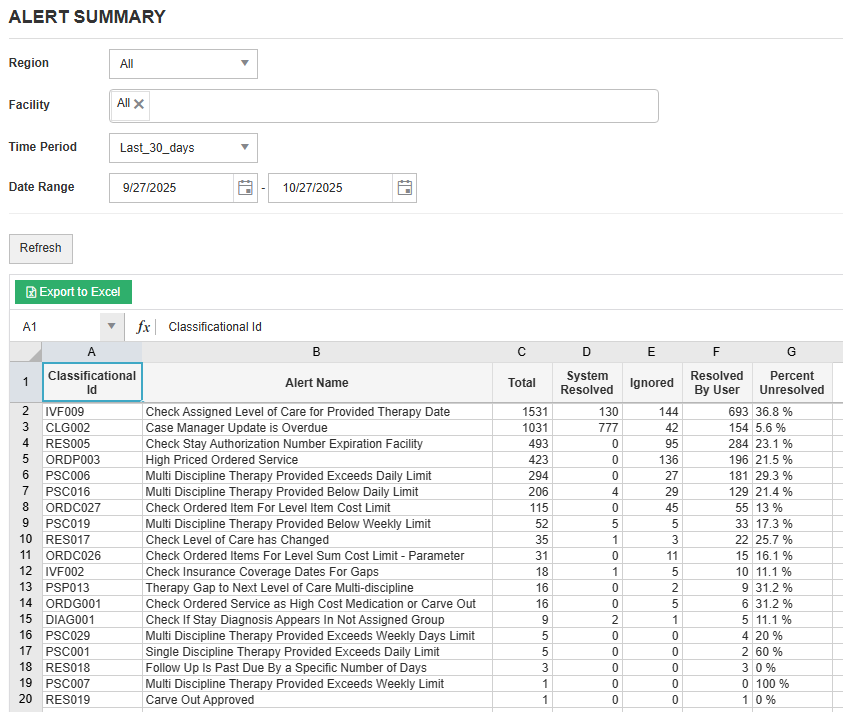
Task: Click cell PSC006
Action: [92, 476]
